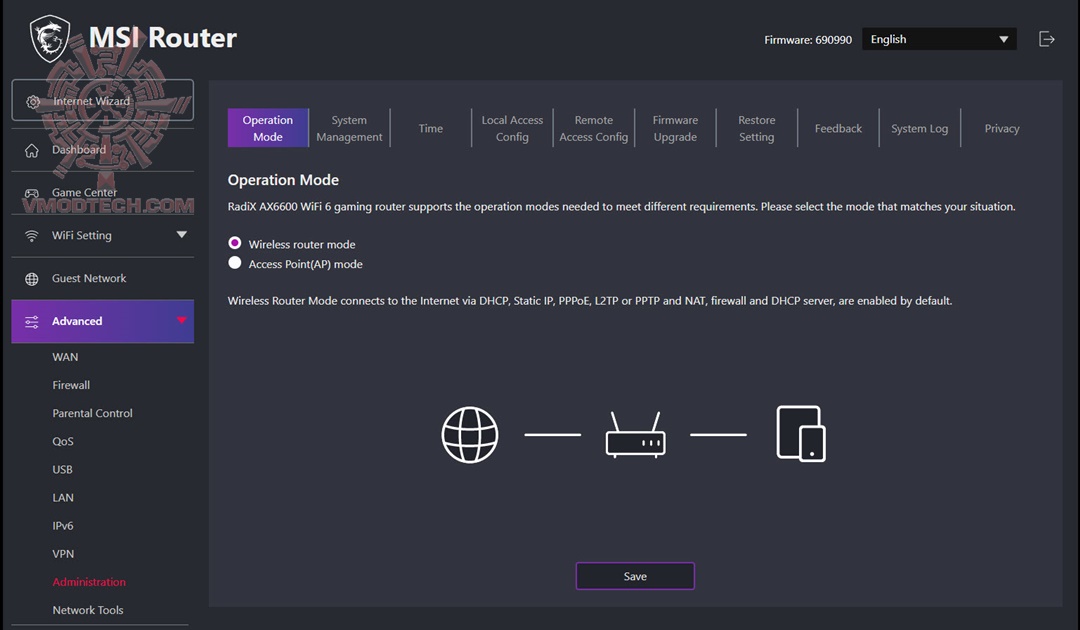Click the MSI Router title text
Viewport: 1080px width, 630px height.
click(163, 37)
